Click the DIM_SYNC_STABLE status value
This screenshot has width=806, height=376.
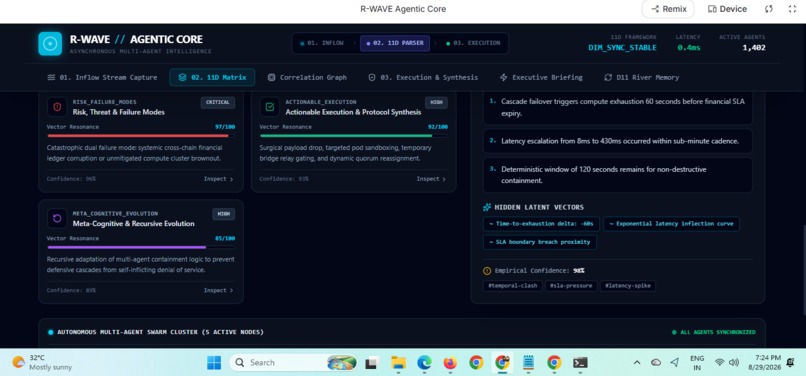pyautogui.click(x=622, y=48)
